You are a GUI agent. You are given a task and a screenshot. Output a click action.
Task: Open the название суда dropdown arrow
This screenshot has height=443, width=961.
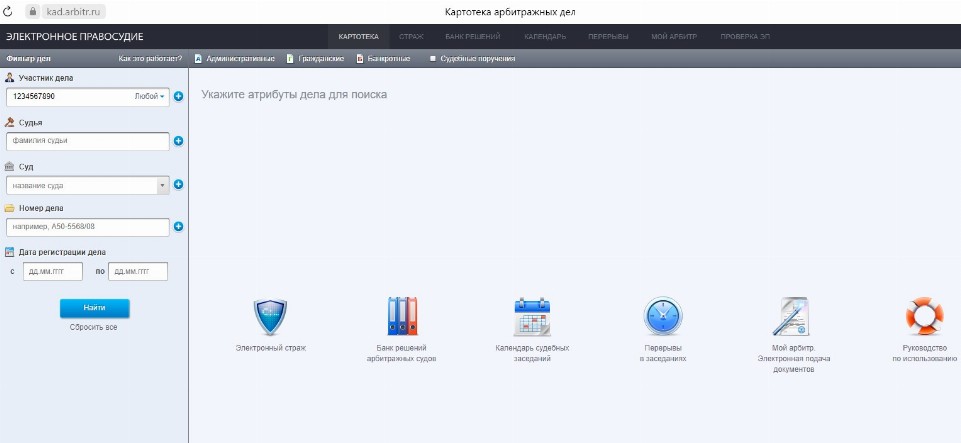162,185
